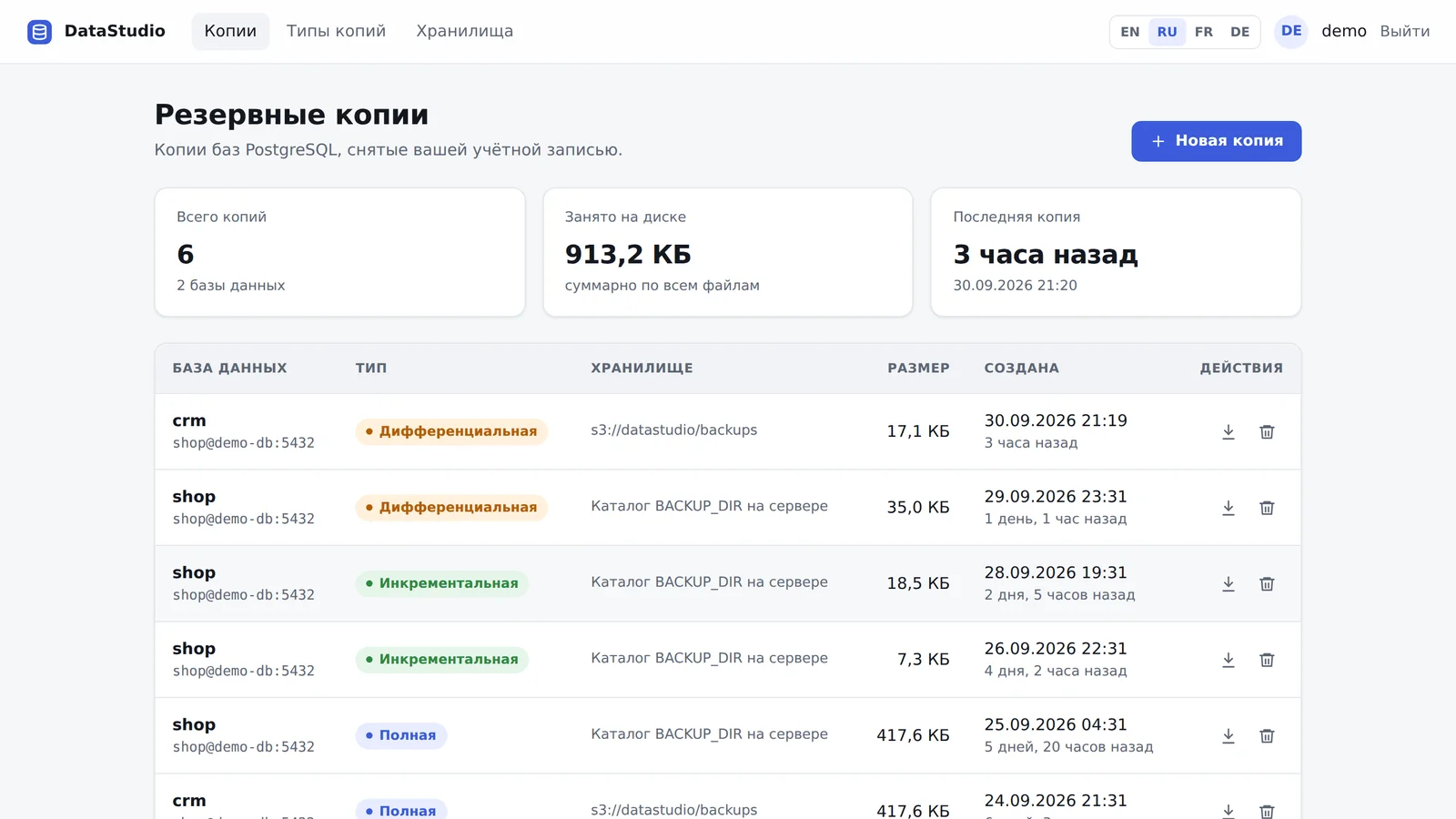Image resolution: width=1456 pixels, height=819 pixels.
Task: Click the Инкрементальная badge in the 18,5 КБ row
Action: [442, 583]
